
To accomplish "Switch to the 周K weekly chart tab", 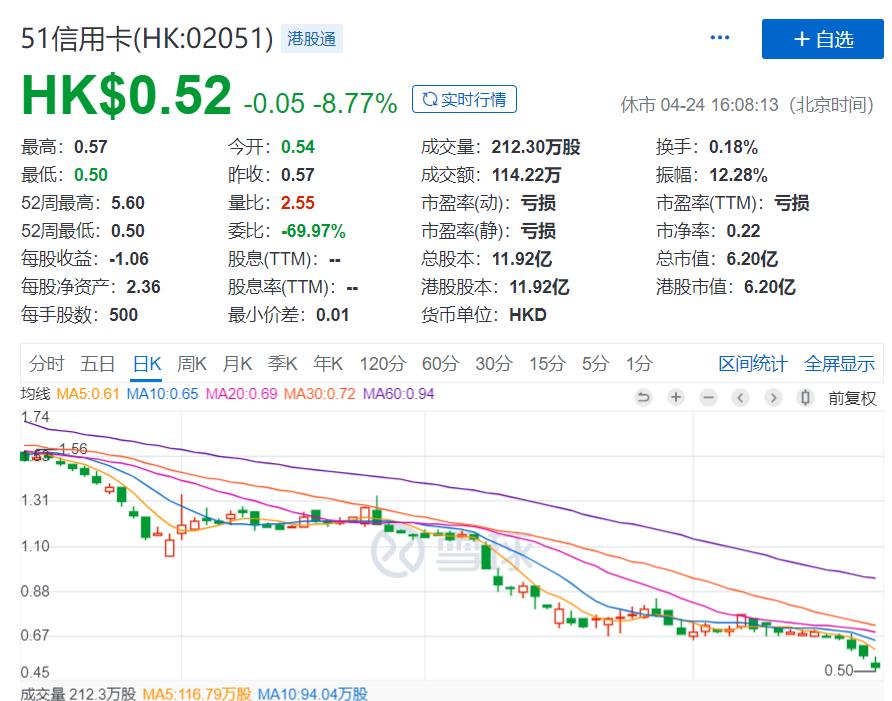I will [x=191, y=364].
